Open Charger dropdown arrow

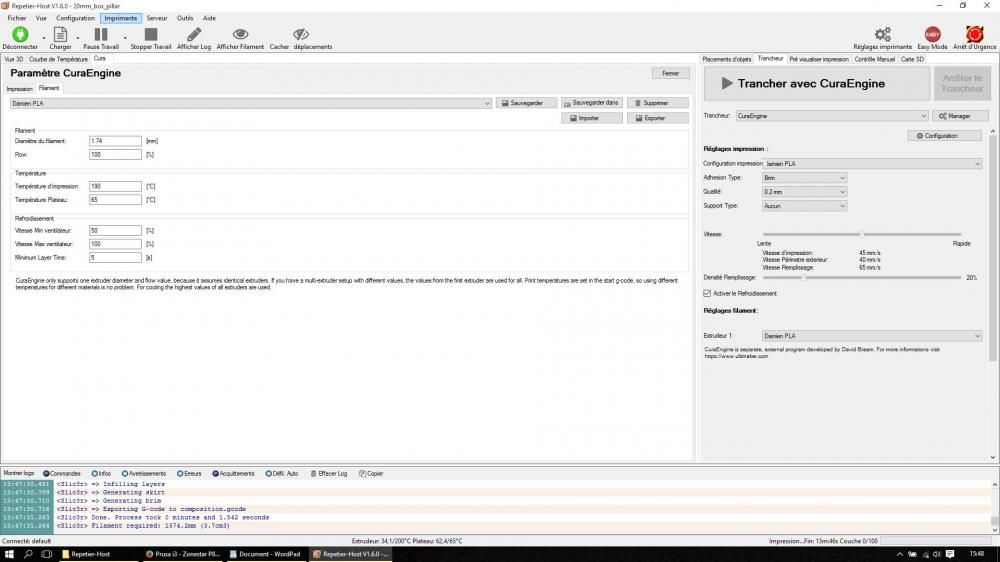coord(78,38)
